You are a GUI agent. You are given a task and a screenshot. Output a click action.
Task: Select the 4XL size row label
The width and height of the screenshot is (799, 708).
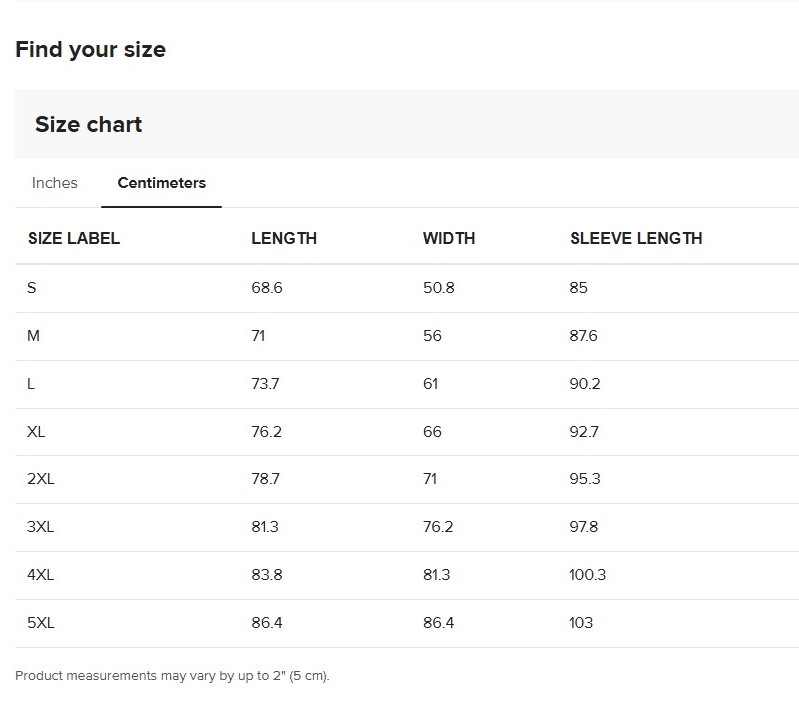[x=41, y=574]
